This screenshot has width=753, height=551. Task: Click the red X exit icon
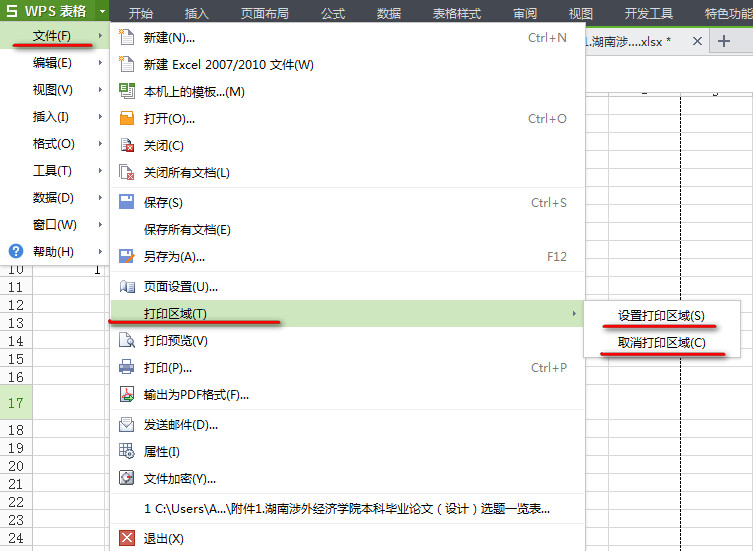point(127,538)
